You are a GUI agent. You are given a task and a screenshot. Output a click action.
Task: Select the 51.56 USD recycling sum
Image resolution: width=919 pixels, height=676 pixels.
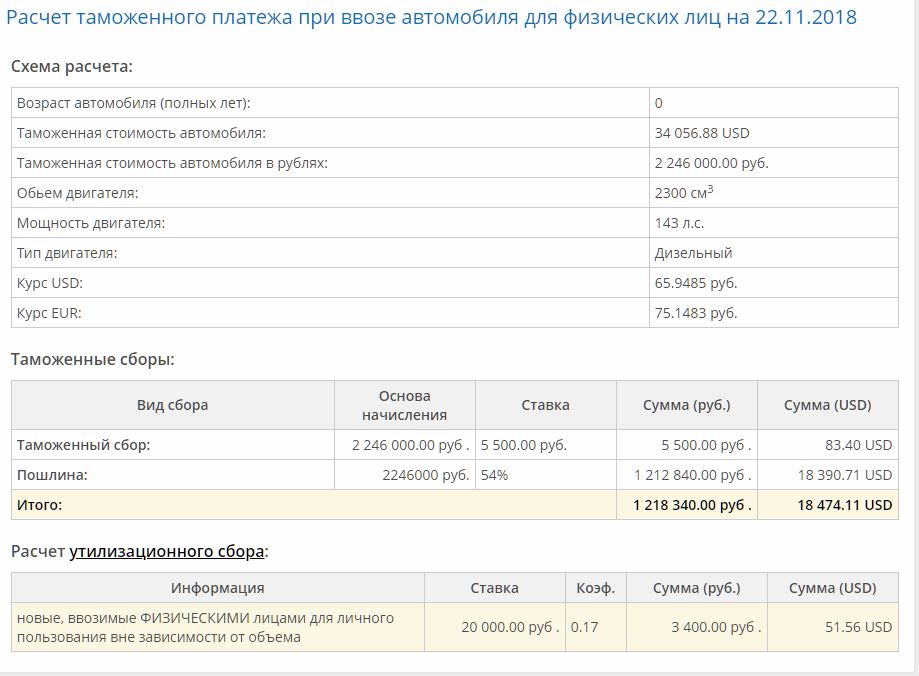click(858, 627)
